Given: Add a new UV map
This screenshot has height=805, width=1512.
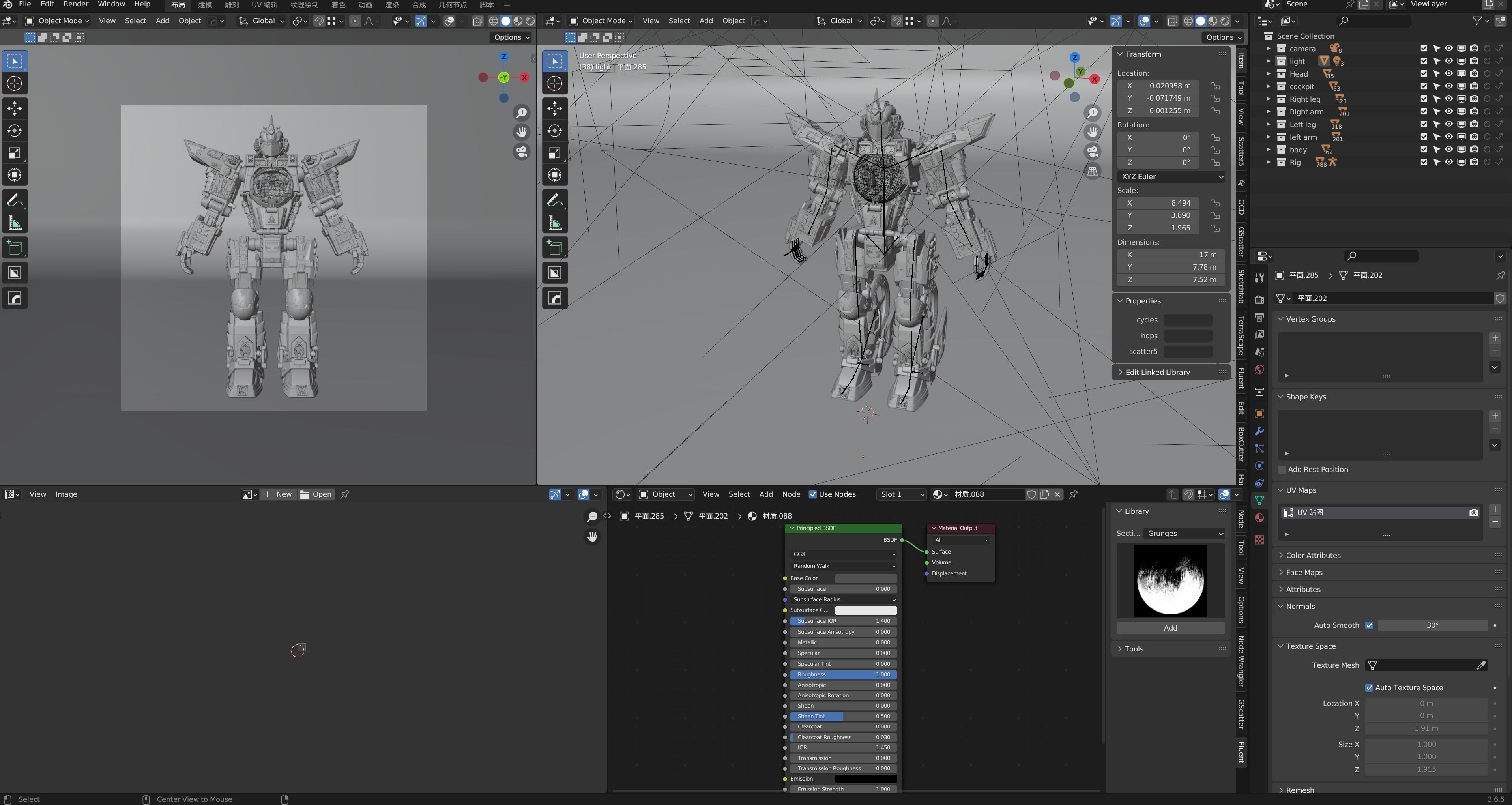Looking at the screenshot, I should coord(1495,510).
